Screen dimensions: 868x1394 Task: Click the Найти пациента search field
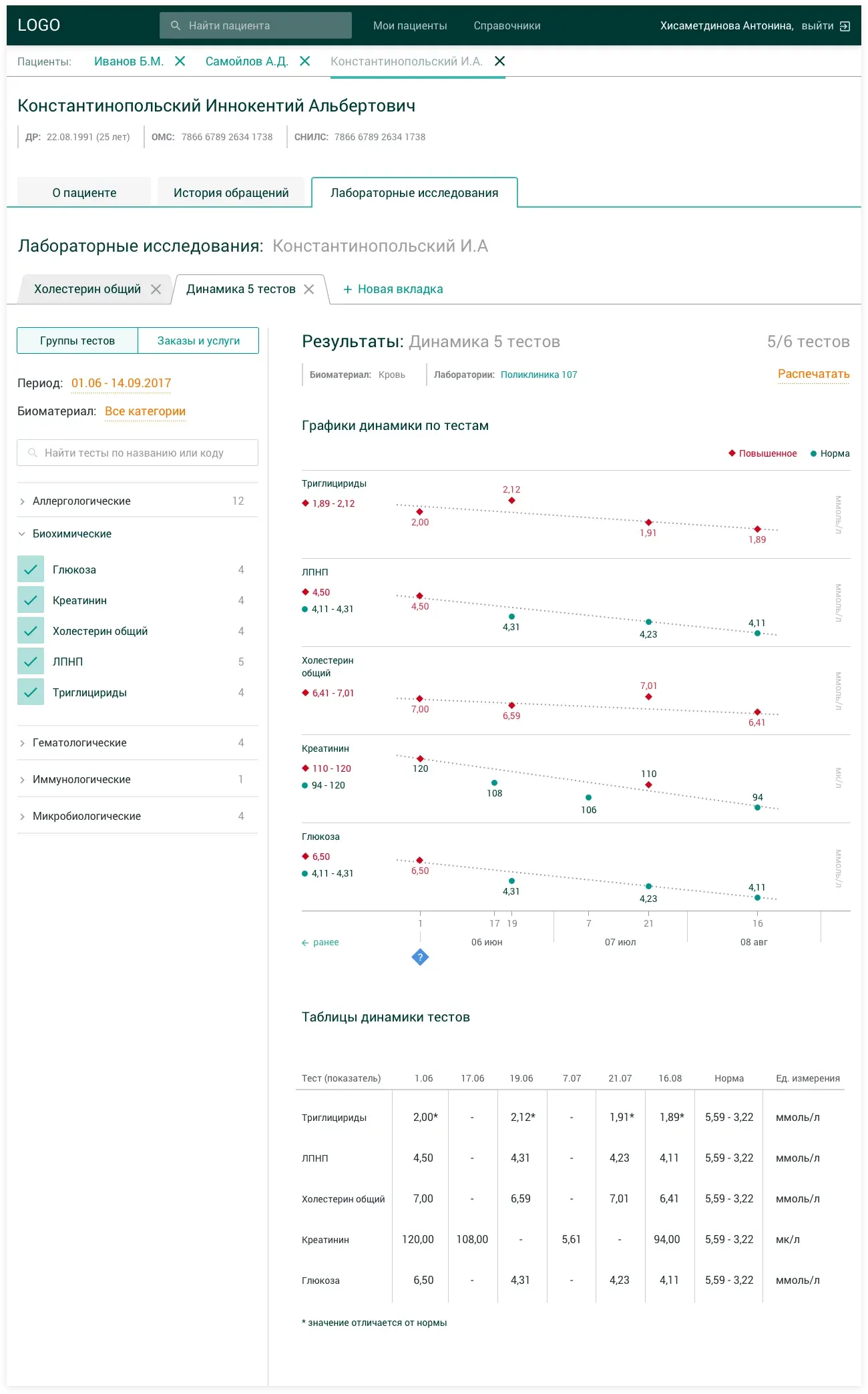256,25
